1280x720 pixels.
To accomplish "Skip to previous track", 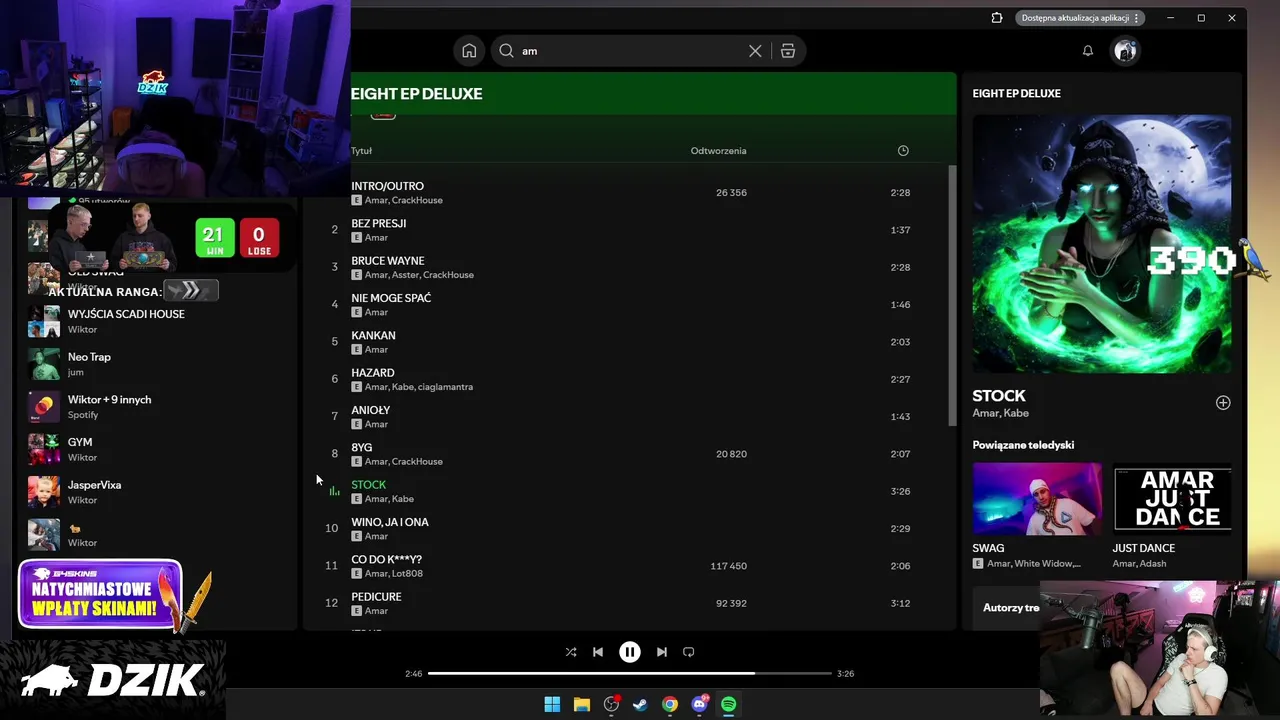I will pyautogui.click(x=598, y=652).
